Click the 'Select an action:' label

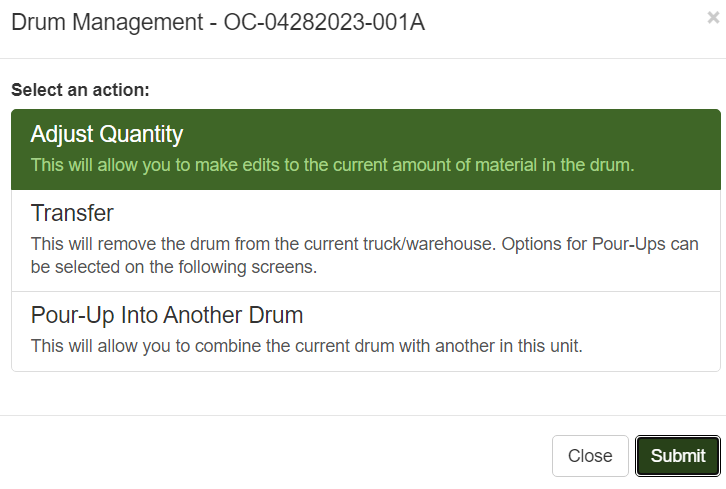[80, 89]
